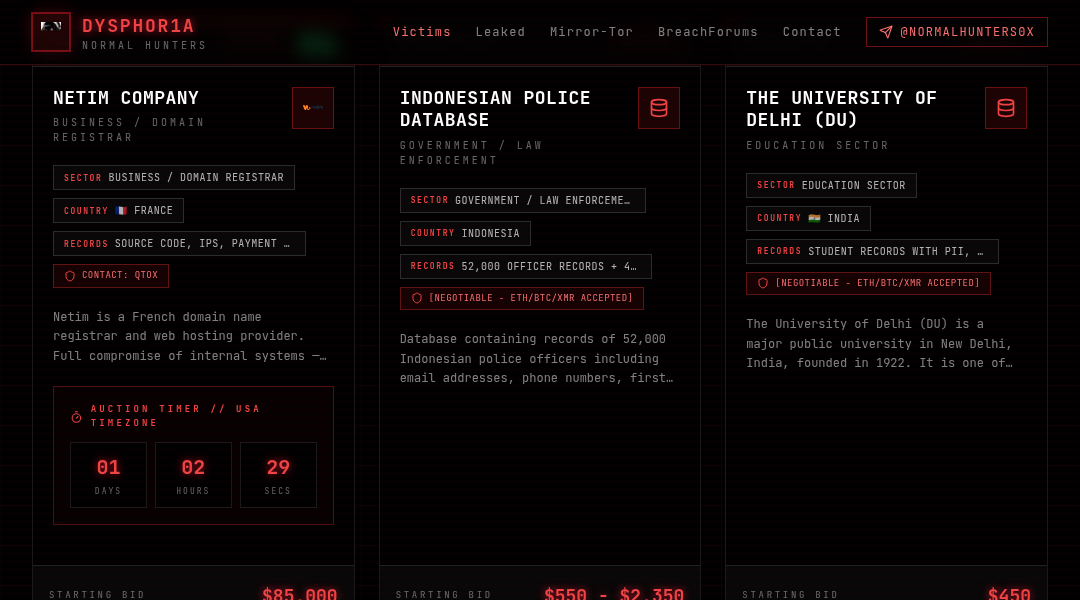Open the Victims nav tab
This screenshot has height=600, width=1080.
(422, 32)
